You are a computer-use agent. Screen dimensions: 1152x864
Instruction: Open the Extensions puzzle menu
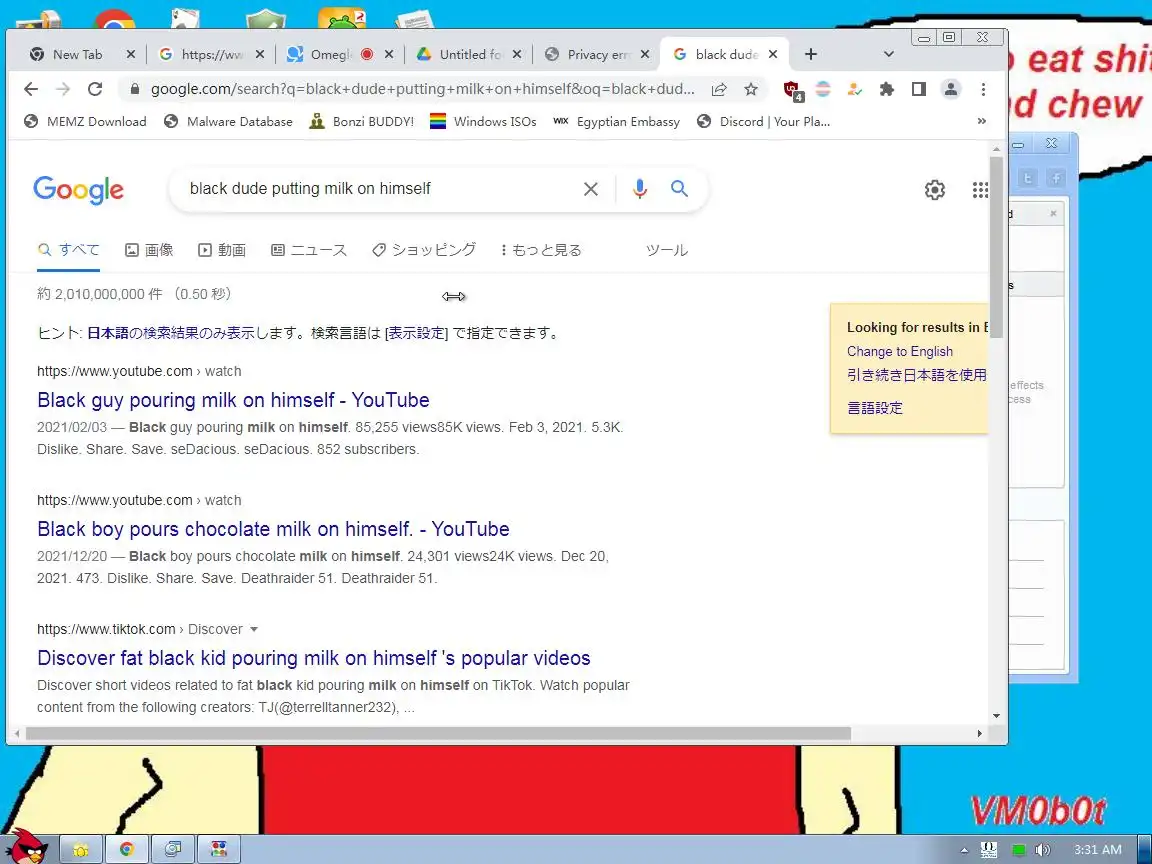(887, 89)
